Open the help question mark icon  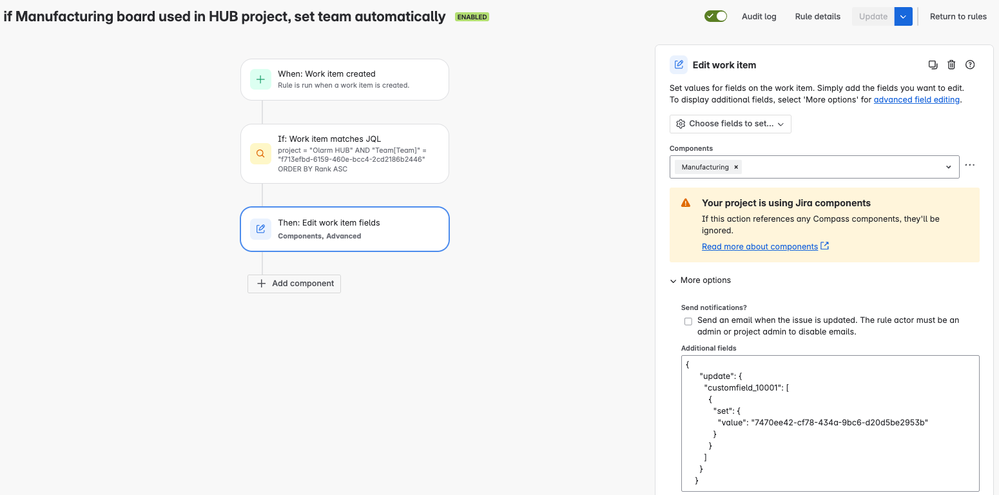970,64
